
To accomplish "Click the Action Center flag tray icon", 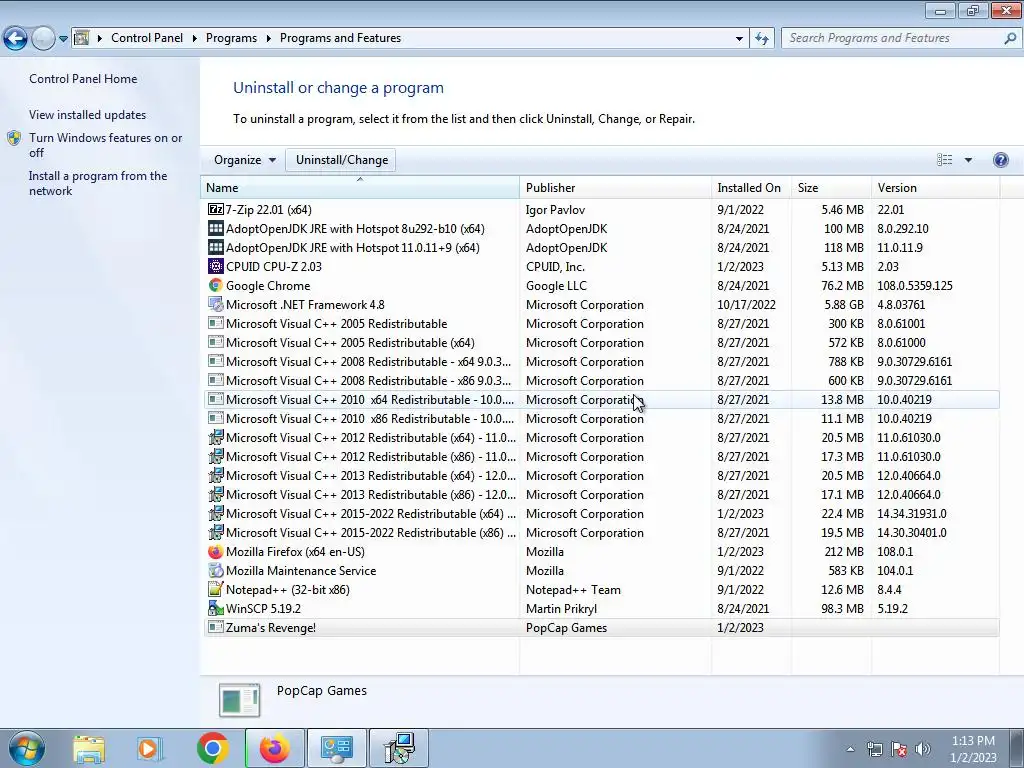I will [899, 749].
